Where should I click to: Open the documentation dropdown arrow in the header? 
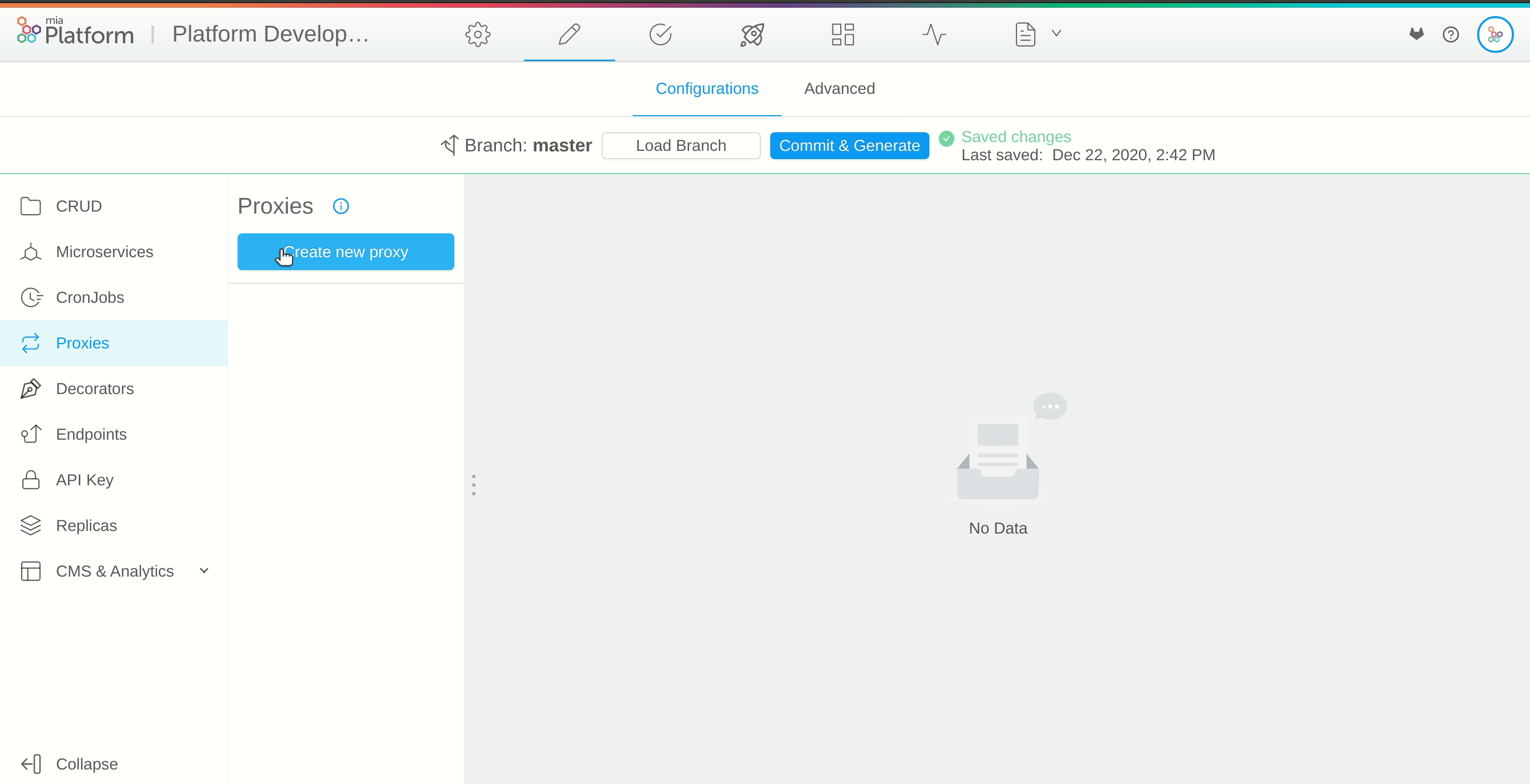coord(1056,34)
